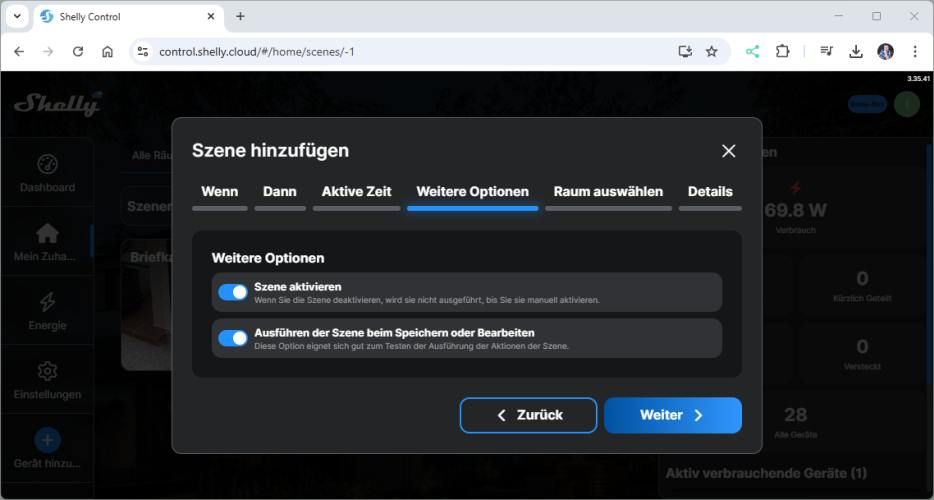Click the Gerät hinzufügen plus icon
Image resolution: width=934 pixels, height=500 pixels.
(x=47, y=440)
